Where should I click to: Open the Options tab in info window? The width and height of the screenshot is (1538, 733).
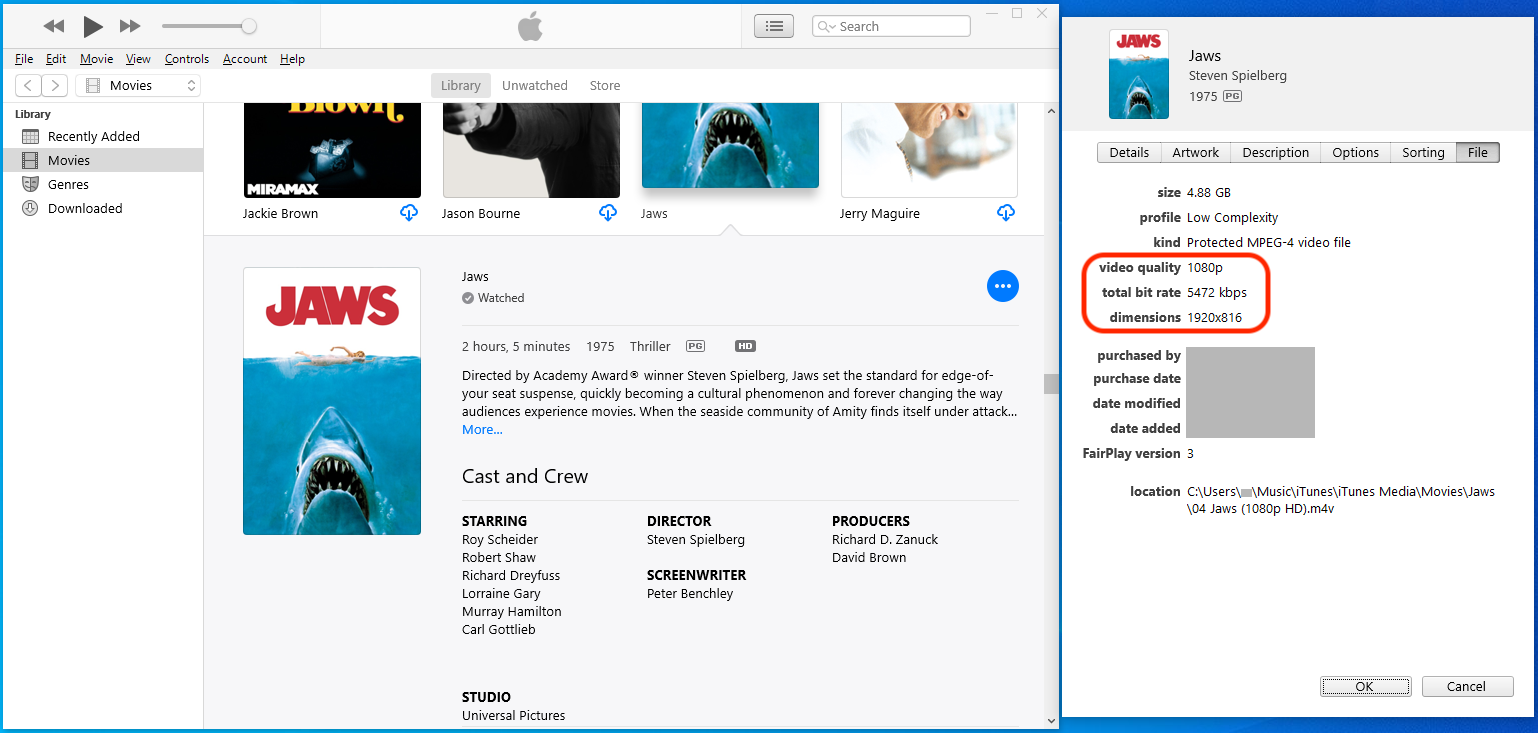tap(1356, 153)
